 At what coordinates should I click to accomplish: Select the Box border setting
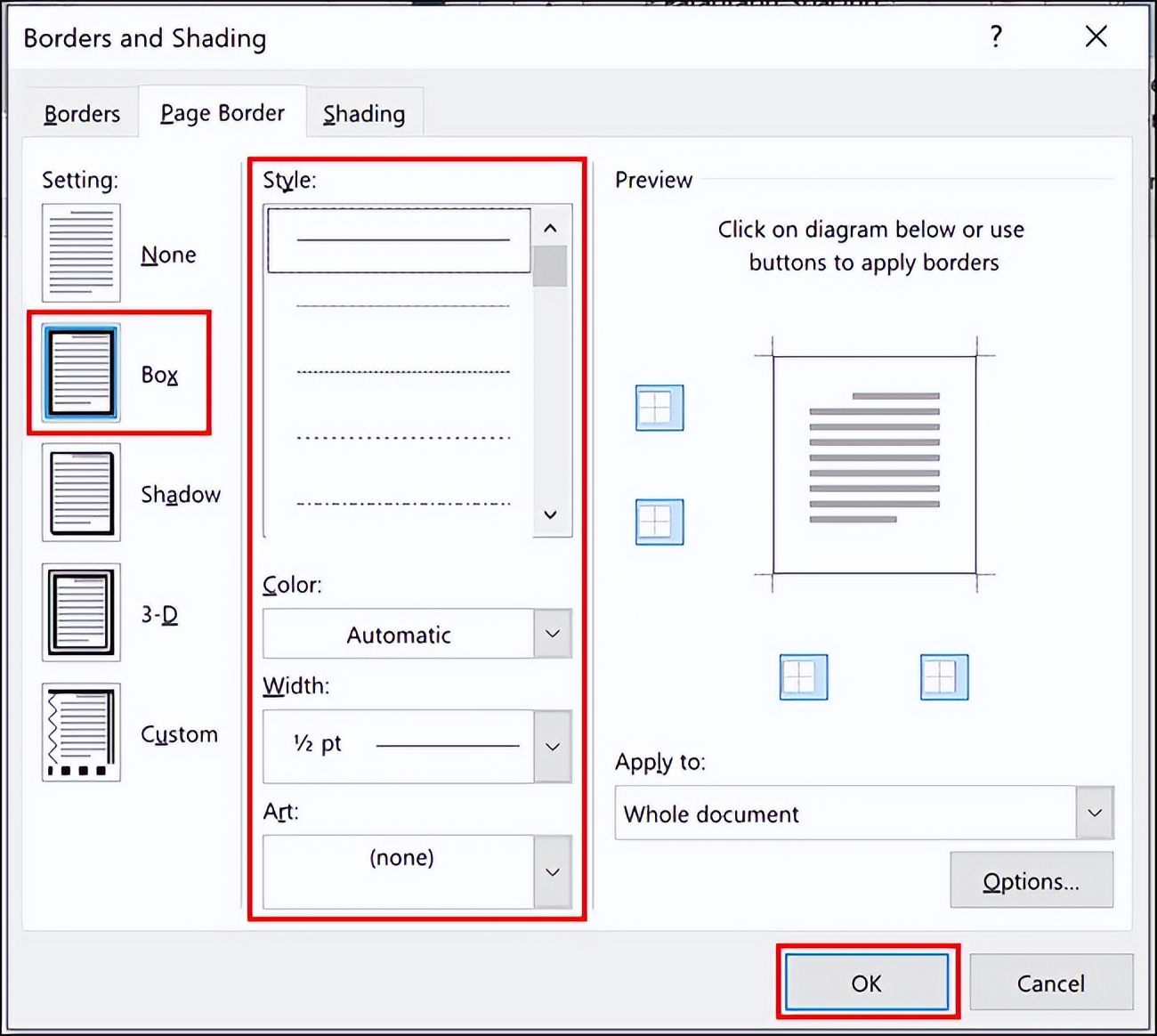(x=82, y=372)
